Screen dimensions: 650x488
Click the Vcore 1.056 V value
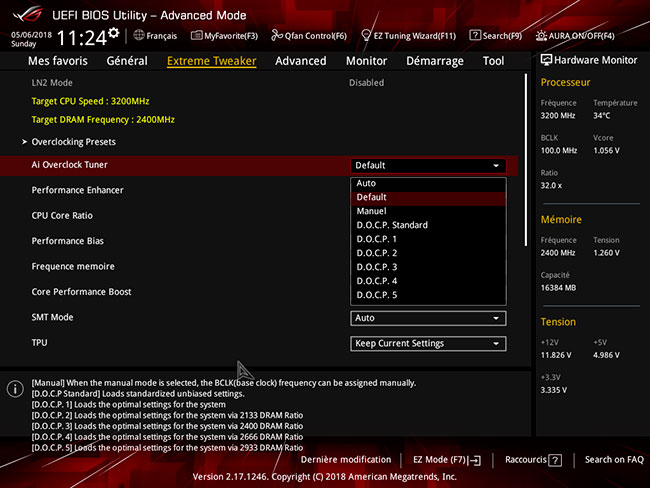[606, 151]
